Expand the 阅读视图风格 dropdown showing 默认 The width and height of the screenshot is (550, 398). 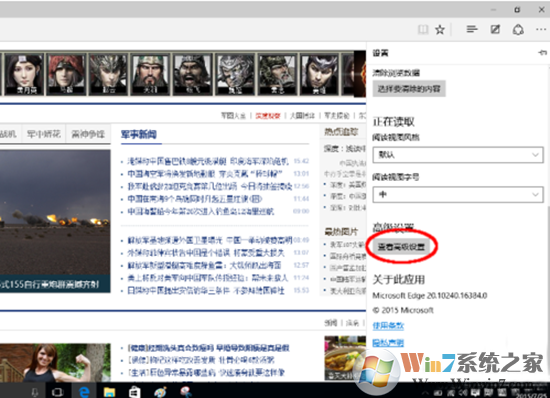tap(458, 155)
